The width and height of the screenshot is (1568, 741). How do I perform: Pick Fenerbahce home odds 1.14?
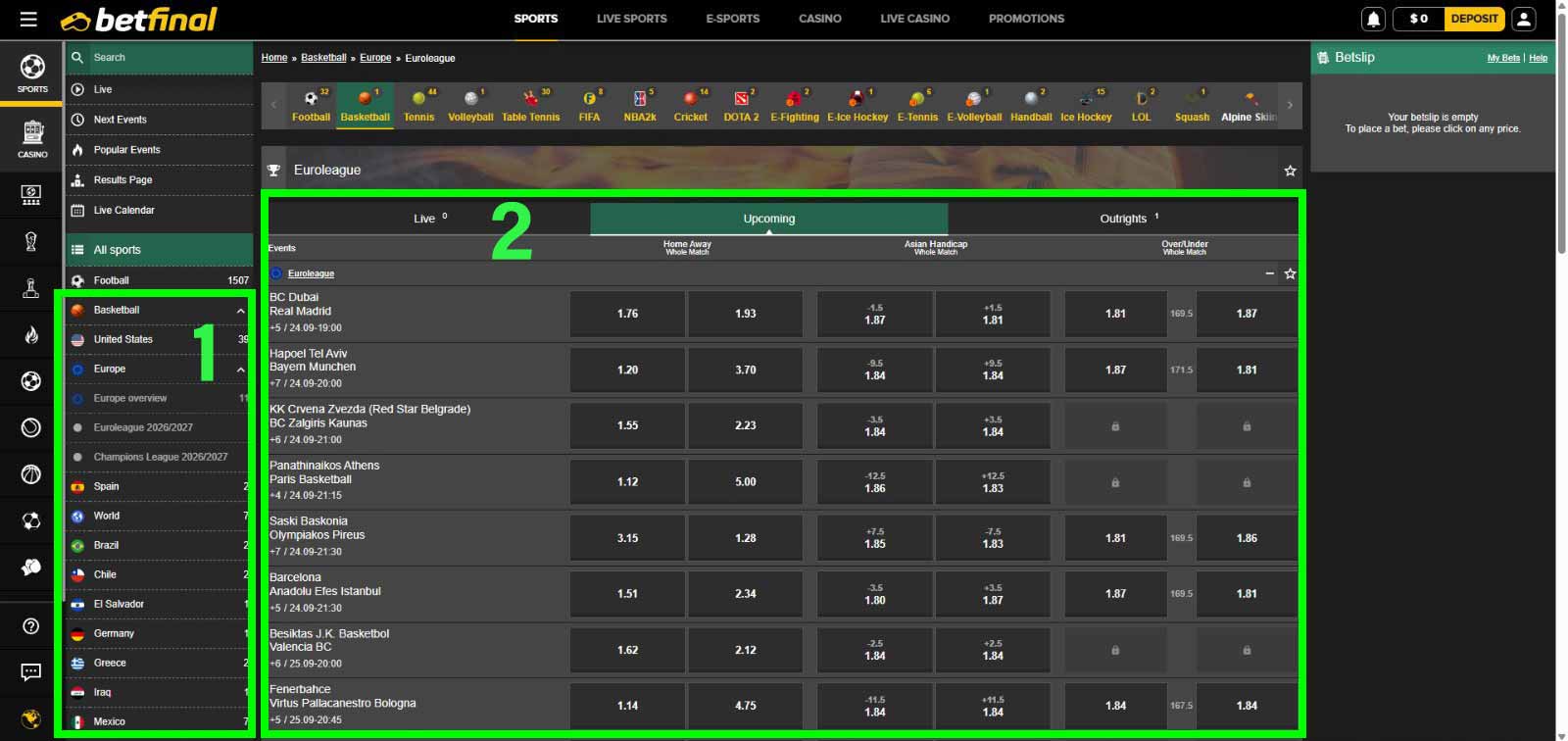(x=627, y=706)
